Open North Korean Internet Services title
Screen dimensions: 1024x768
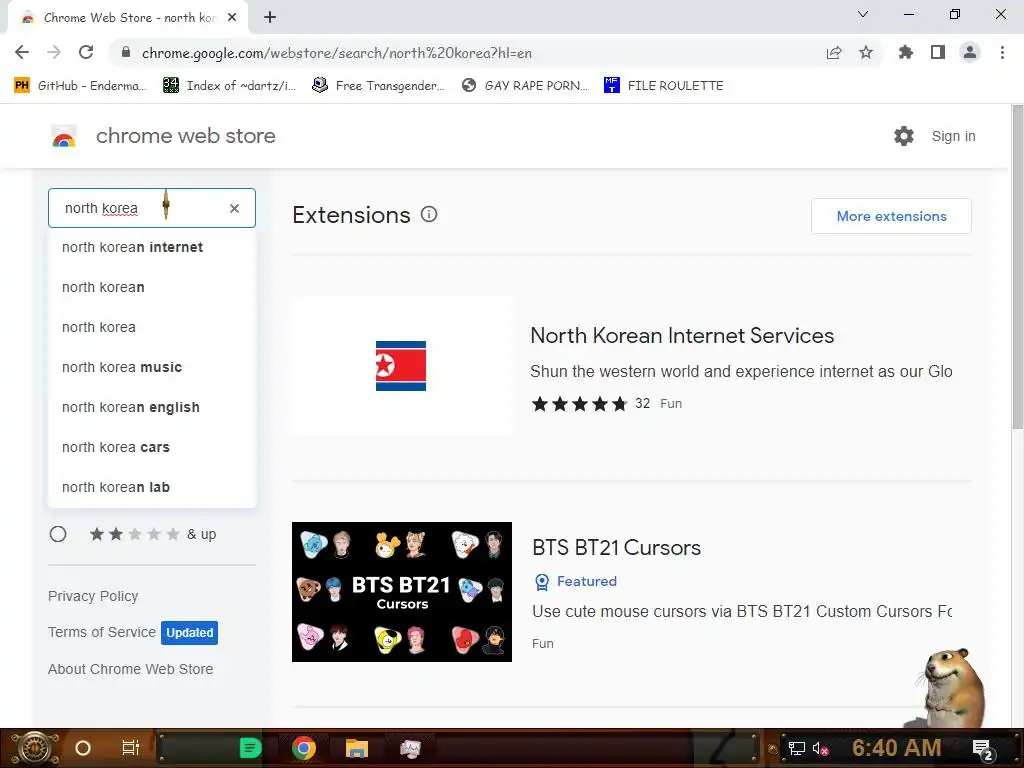point(682,336)
